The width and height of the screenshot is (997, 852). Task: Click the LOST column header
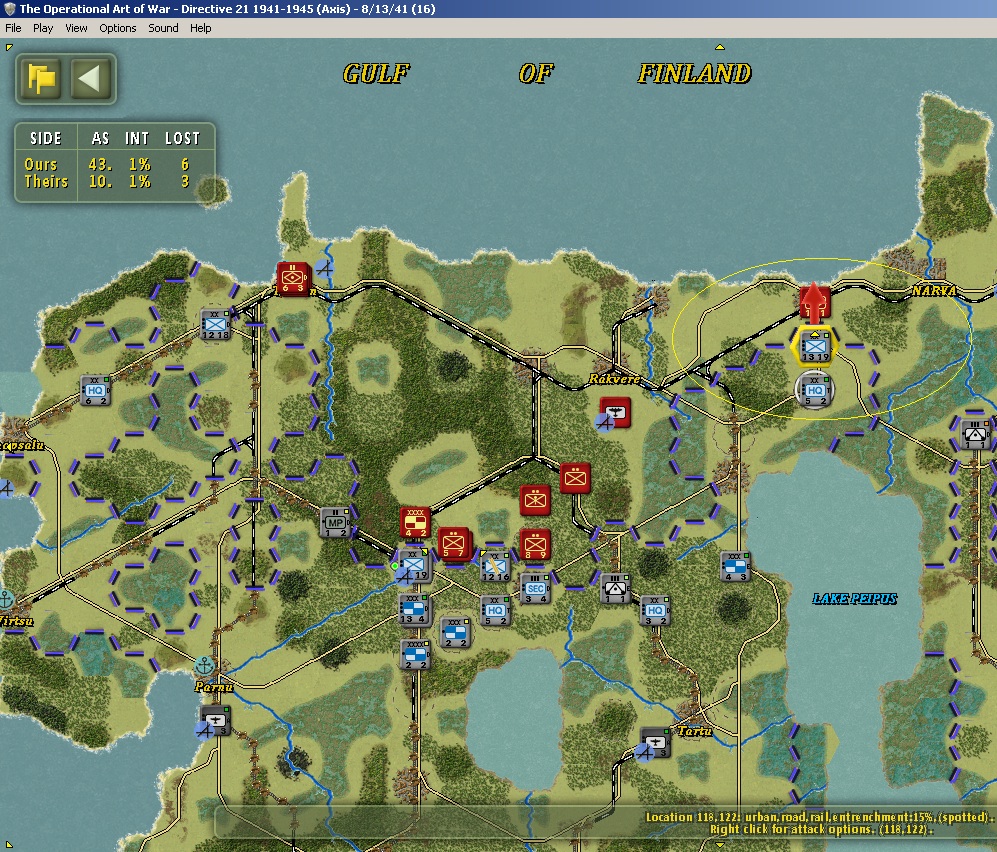click(182, 139)
